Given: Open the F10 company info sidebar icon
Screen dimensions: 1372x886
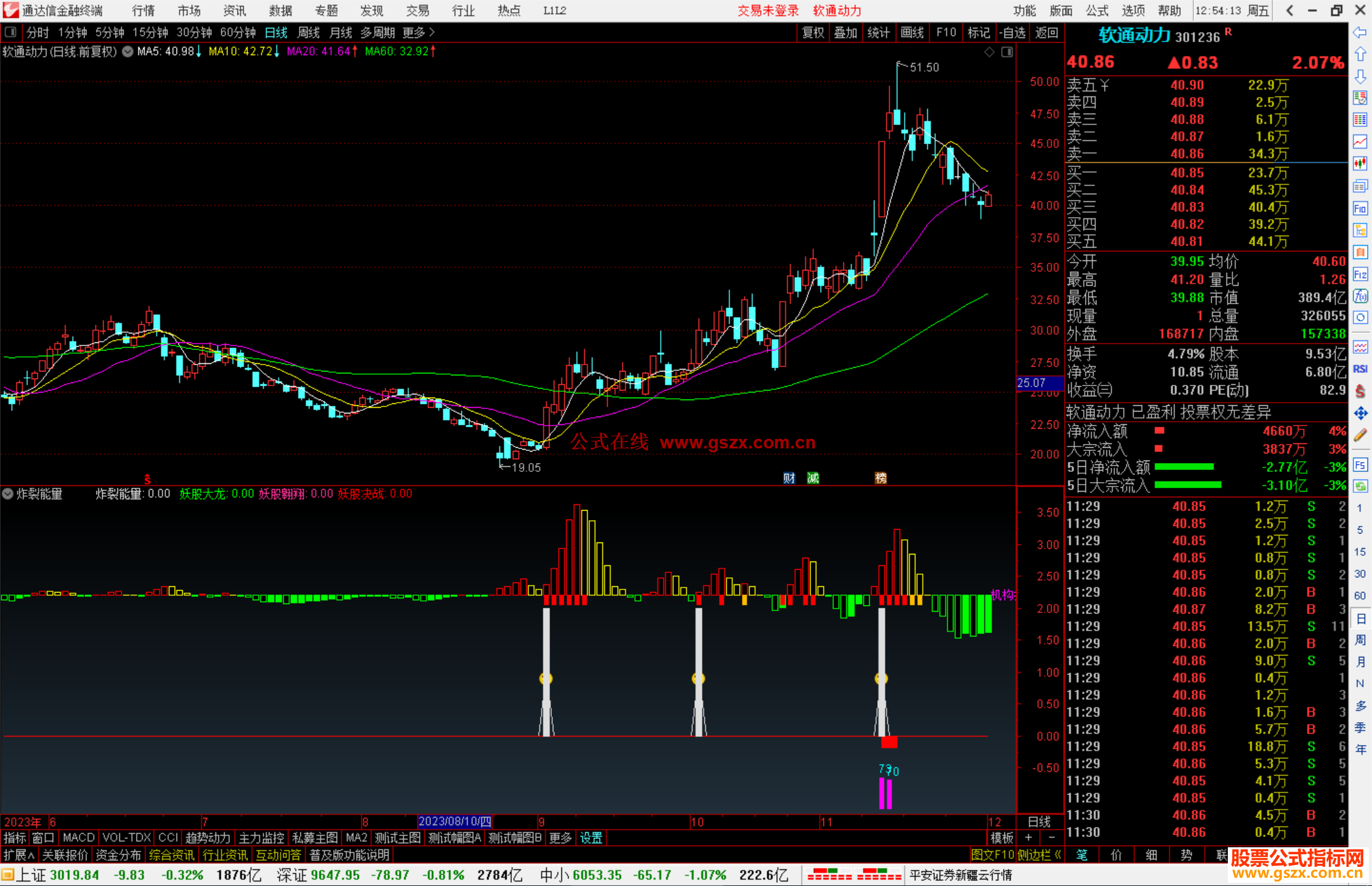Looking at the screenshot, I should point(1360,208).
